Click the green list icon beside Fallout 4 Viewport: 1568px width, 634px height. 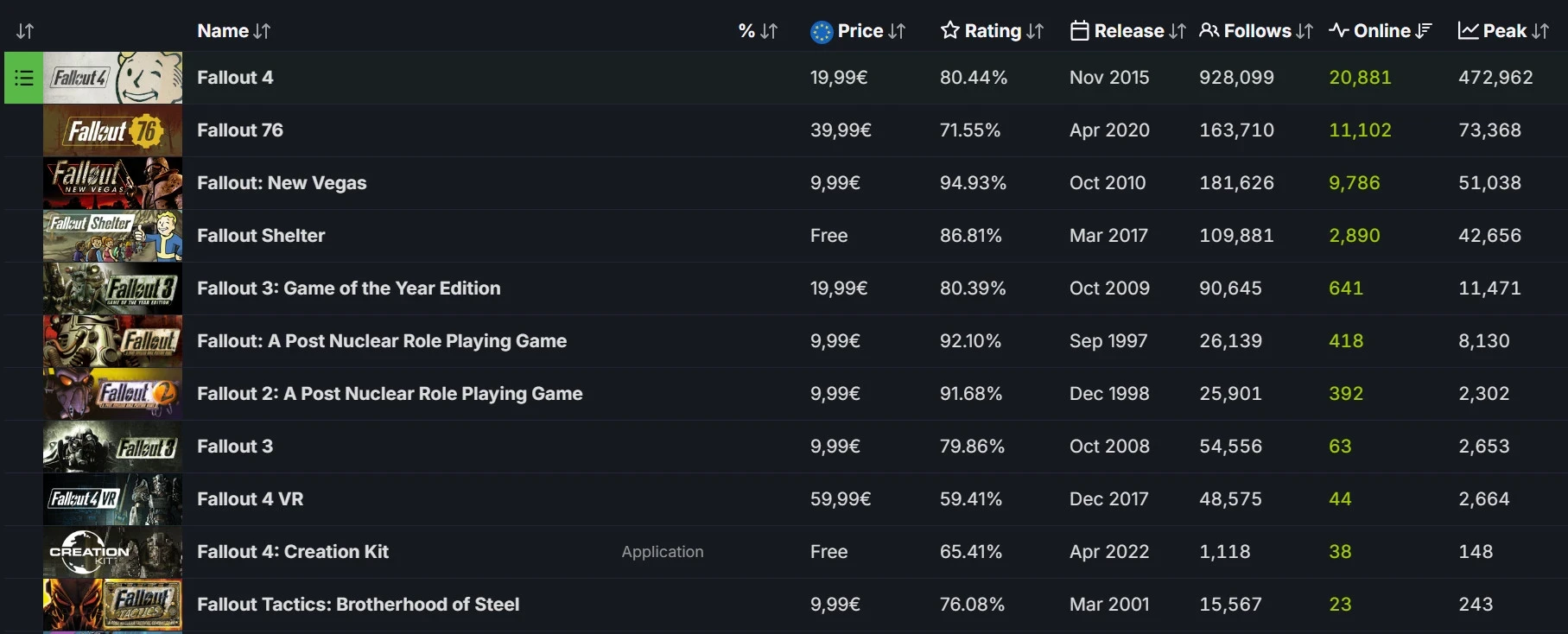click(x=23, y=78)
